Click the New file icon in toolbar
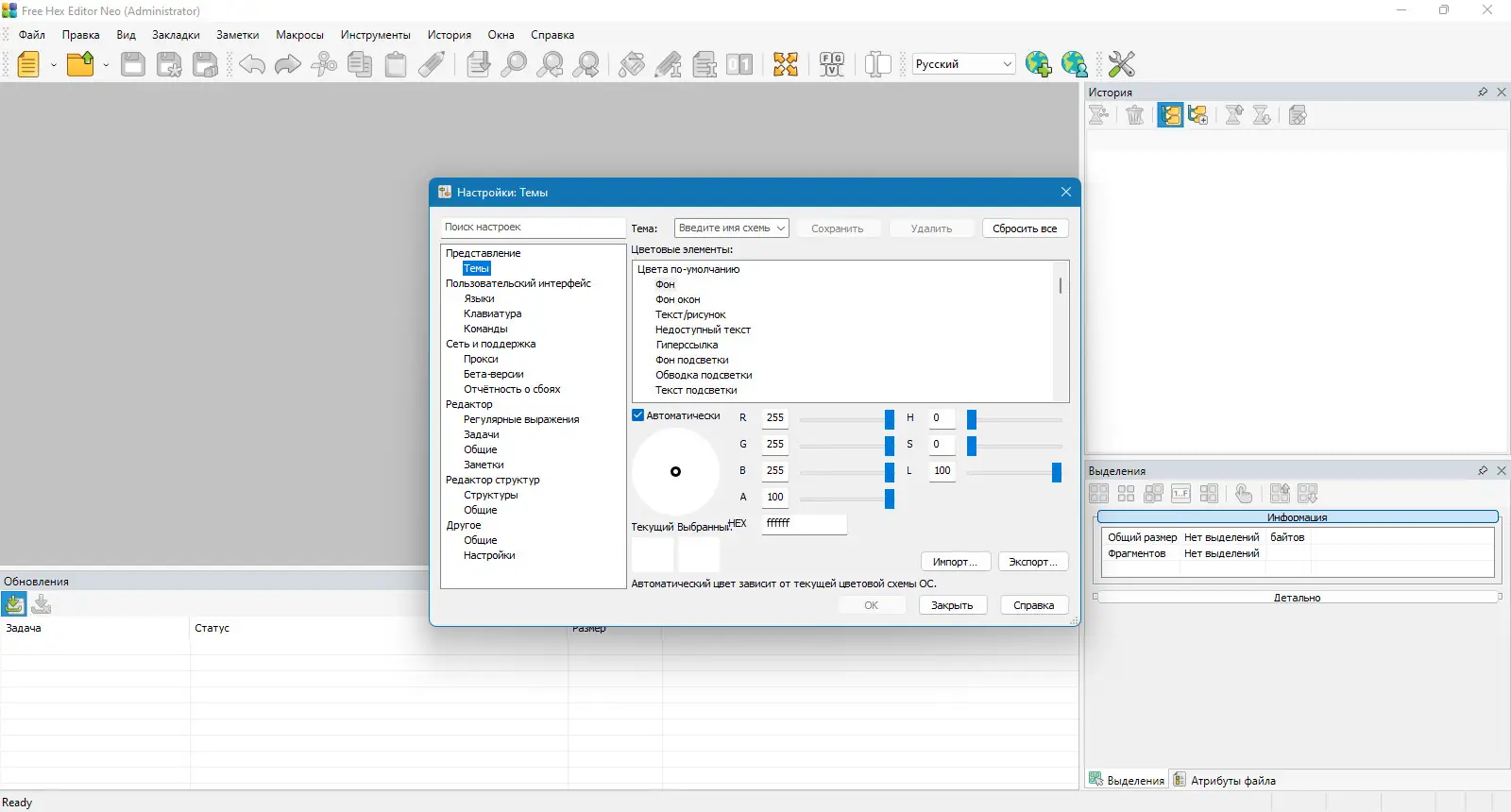The width and height of the screenshot is (1511, 812). point(28,64)
